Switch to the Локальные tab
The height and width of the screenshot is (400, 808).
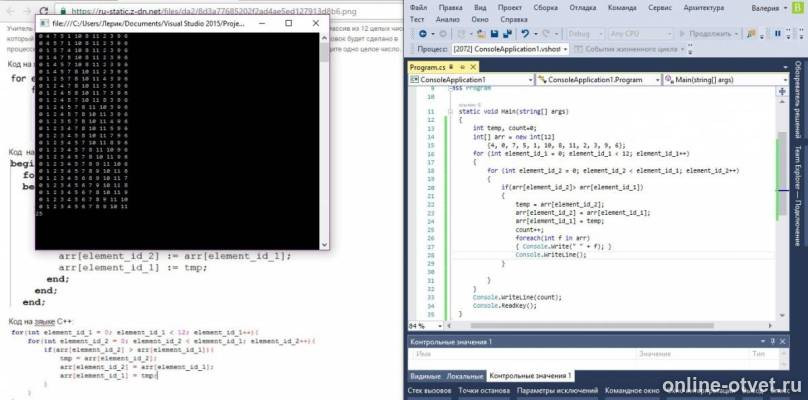pyautogui.click(x=465, y=376)
